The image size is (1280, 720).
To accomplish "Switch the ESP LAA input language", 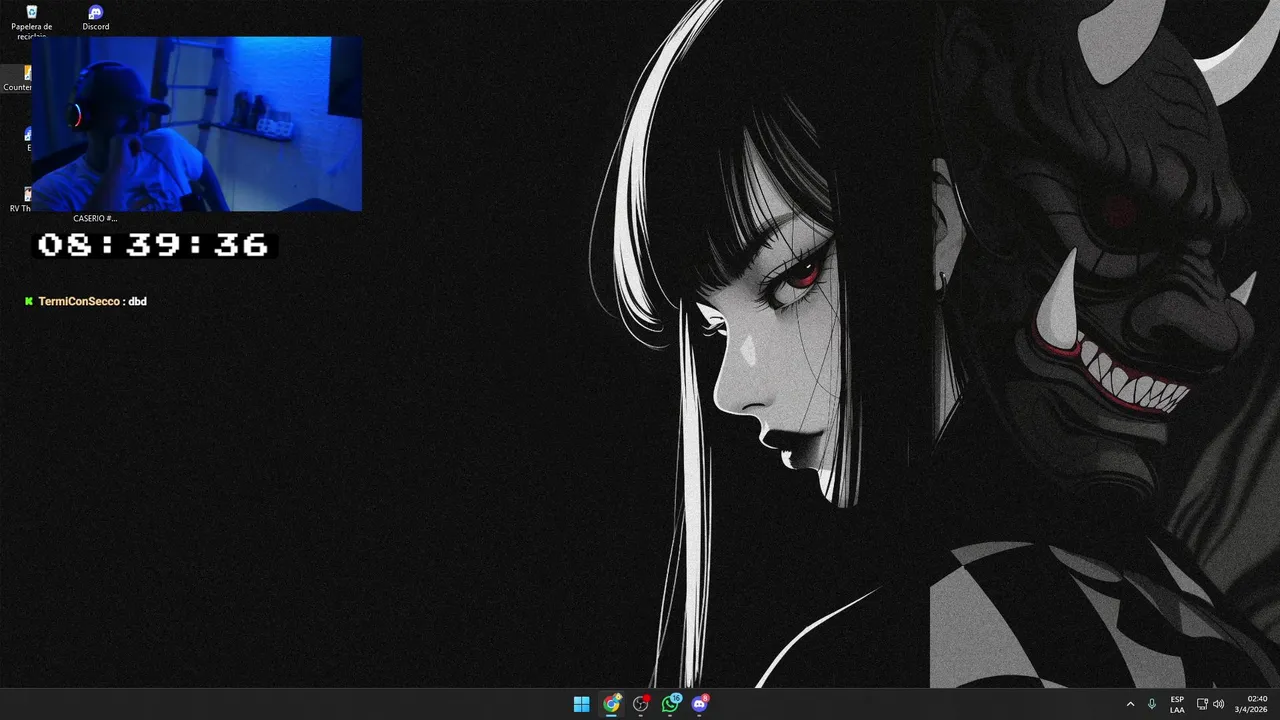I will 1177,704.
